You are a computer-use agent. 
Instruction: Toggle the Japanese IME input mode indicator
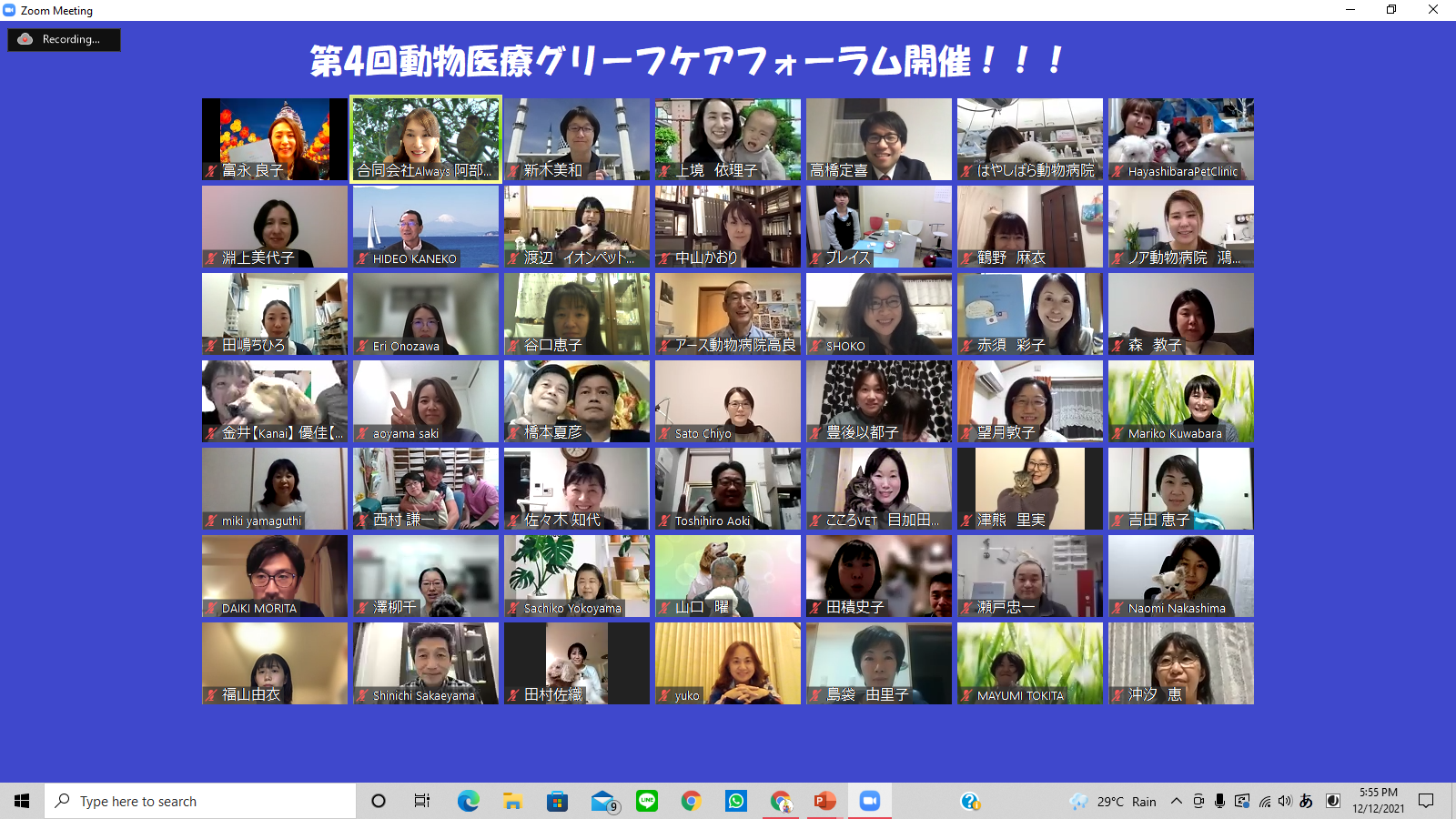[1306, 801]
